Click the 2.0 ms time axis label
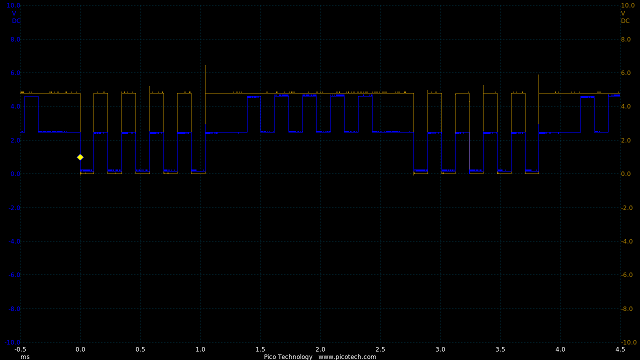Viewport: 640px width, 360px height. click(320, 349)
